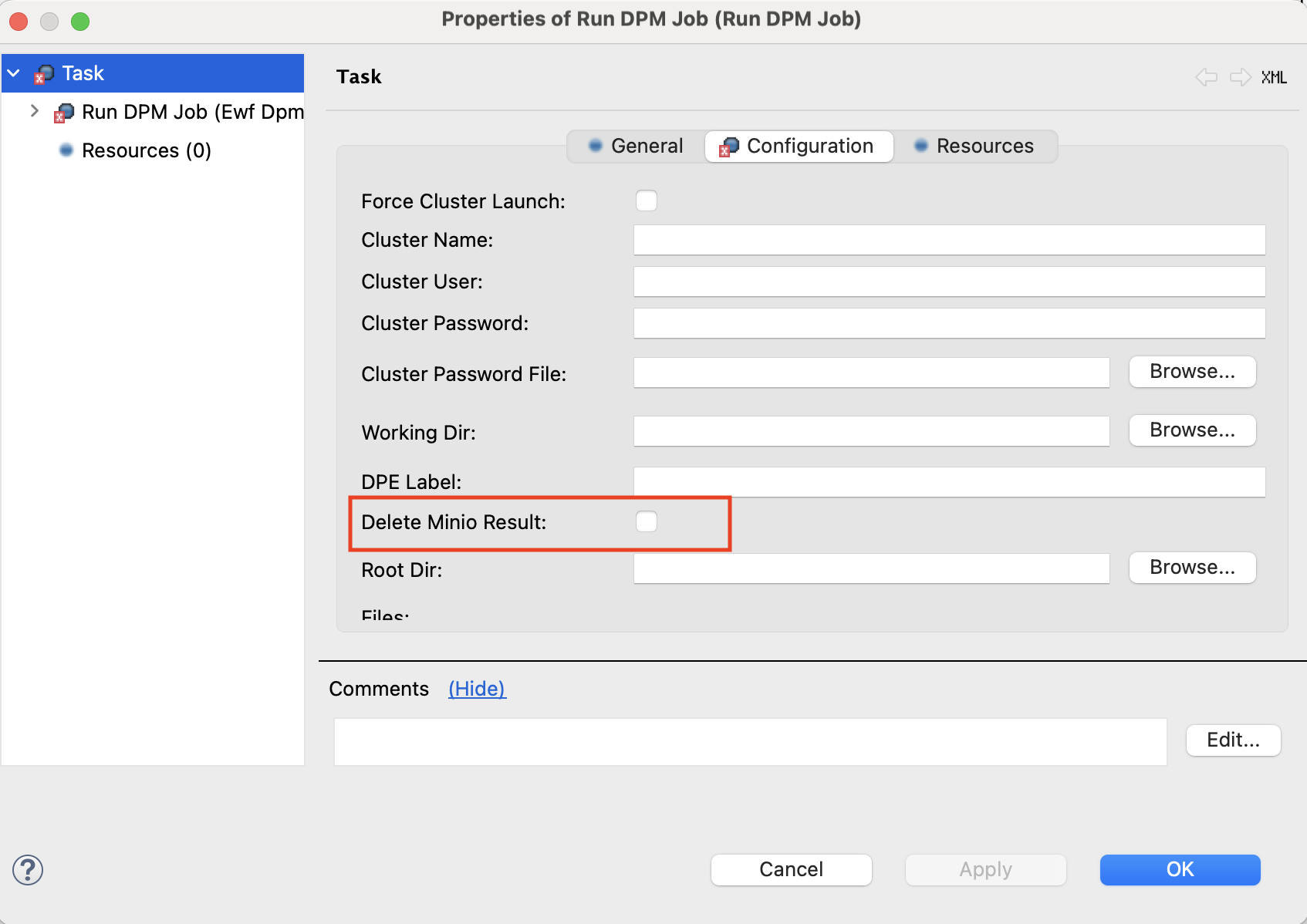Enable the Force Cluster Launch checkbox
This screenshot has width=1307, height=924.
[646, 201]
